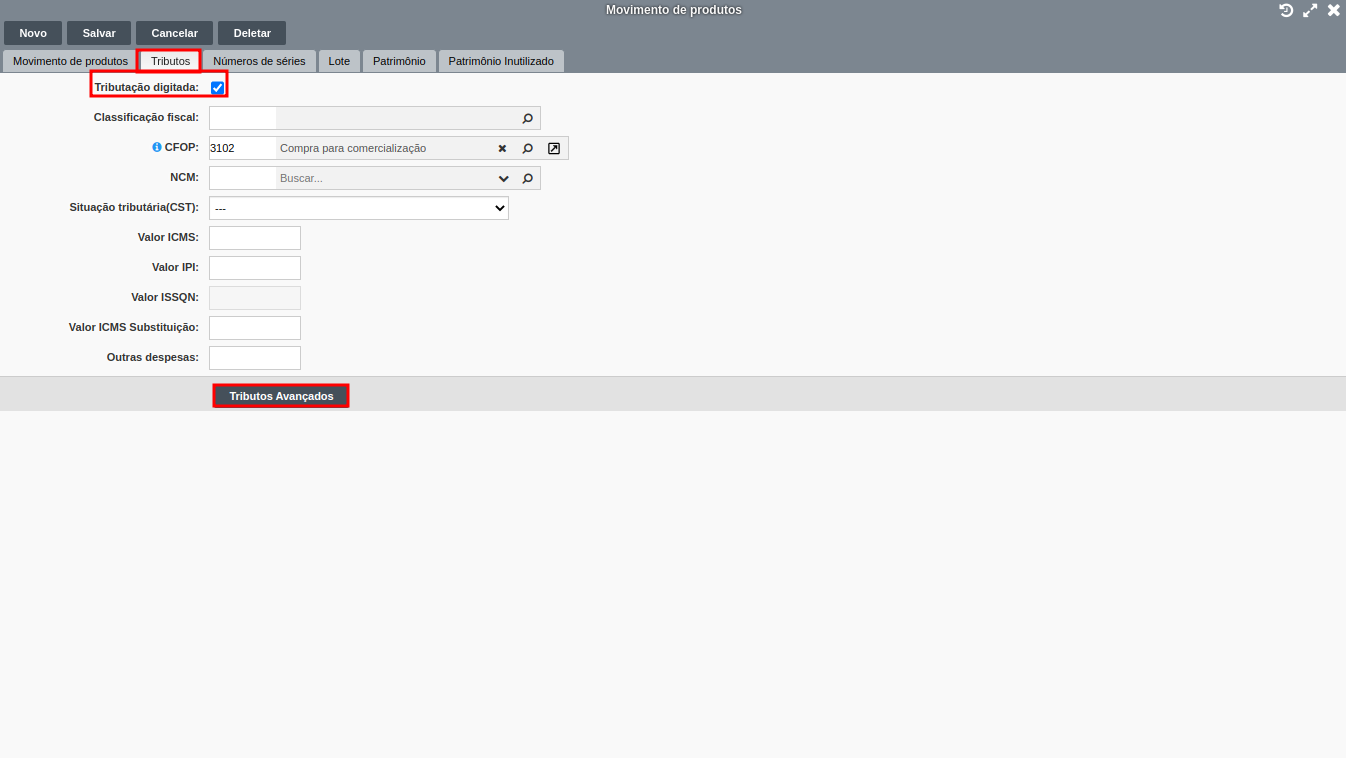
Task: Uncheck the Tributação digitada checkbox
Action: pos(217,88)
